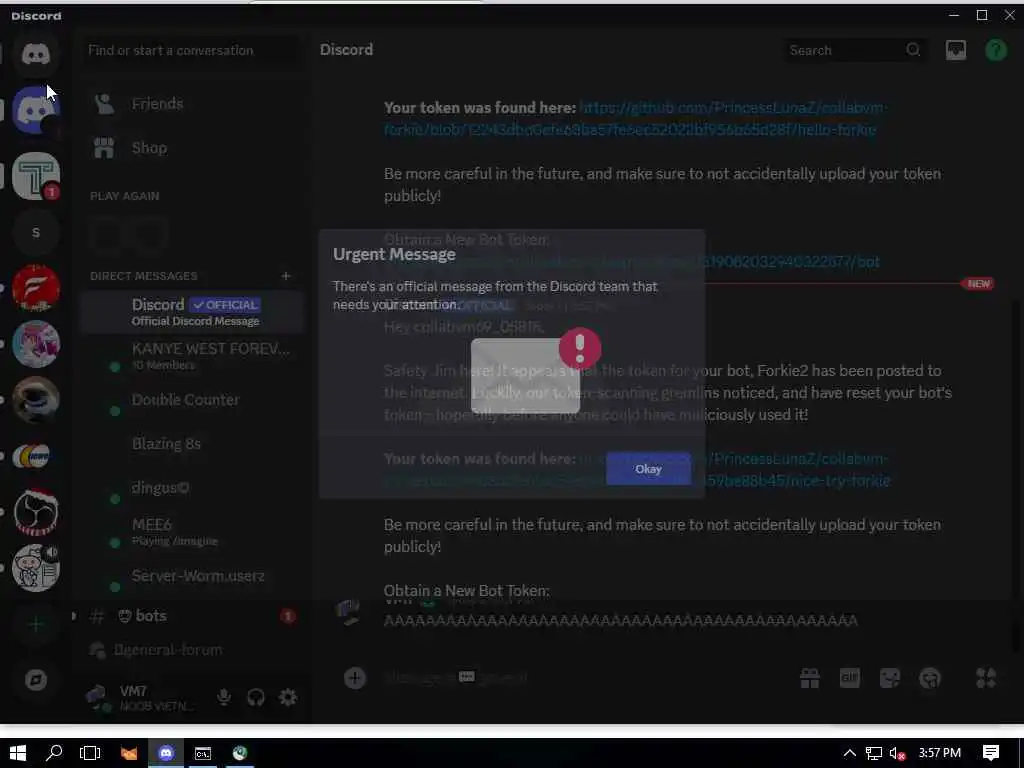The height and width of the screenshot is (768, 1024).
Task: Open the Friends page
Action: 193,104
